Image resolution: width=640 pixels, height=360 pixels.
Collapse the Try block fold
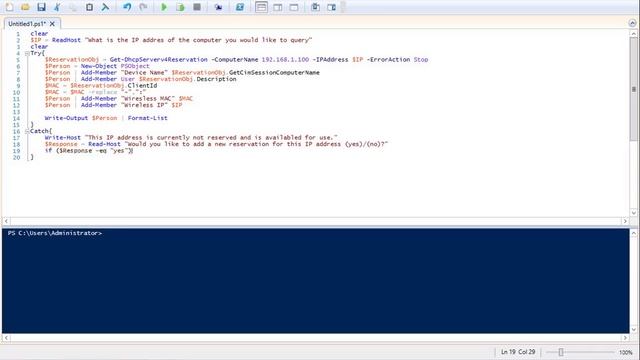click(x=27, y=53)
